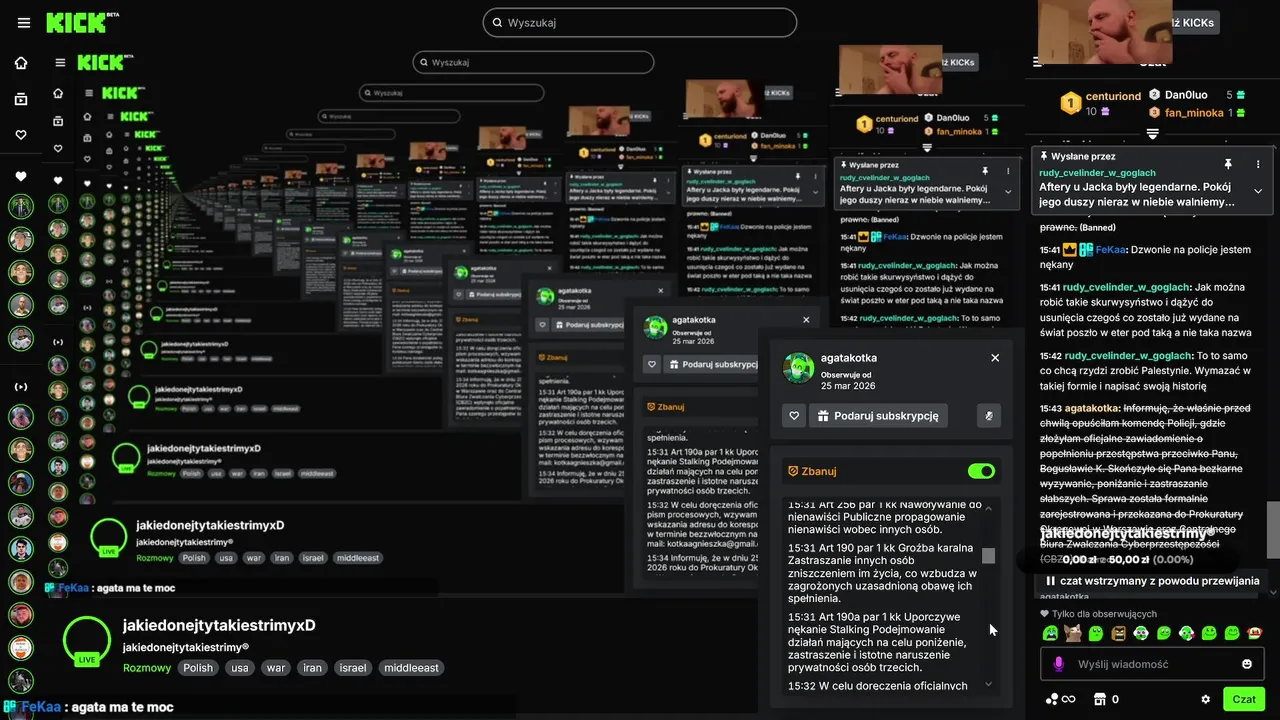Click the 'Tylko dla obserwujących' followers-only notice

tap(1098, 614)
